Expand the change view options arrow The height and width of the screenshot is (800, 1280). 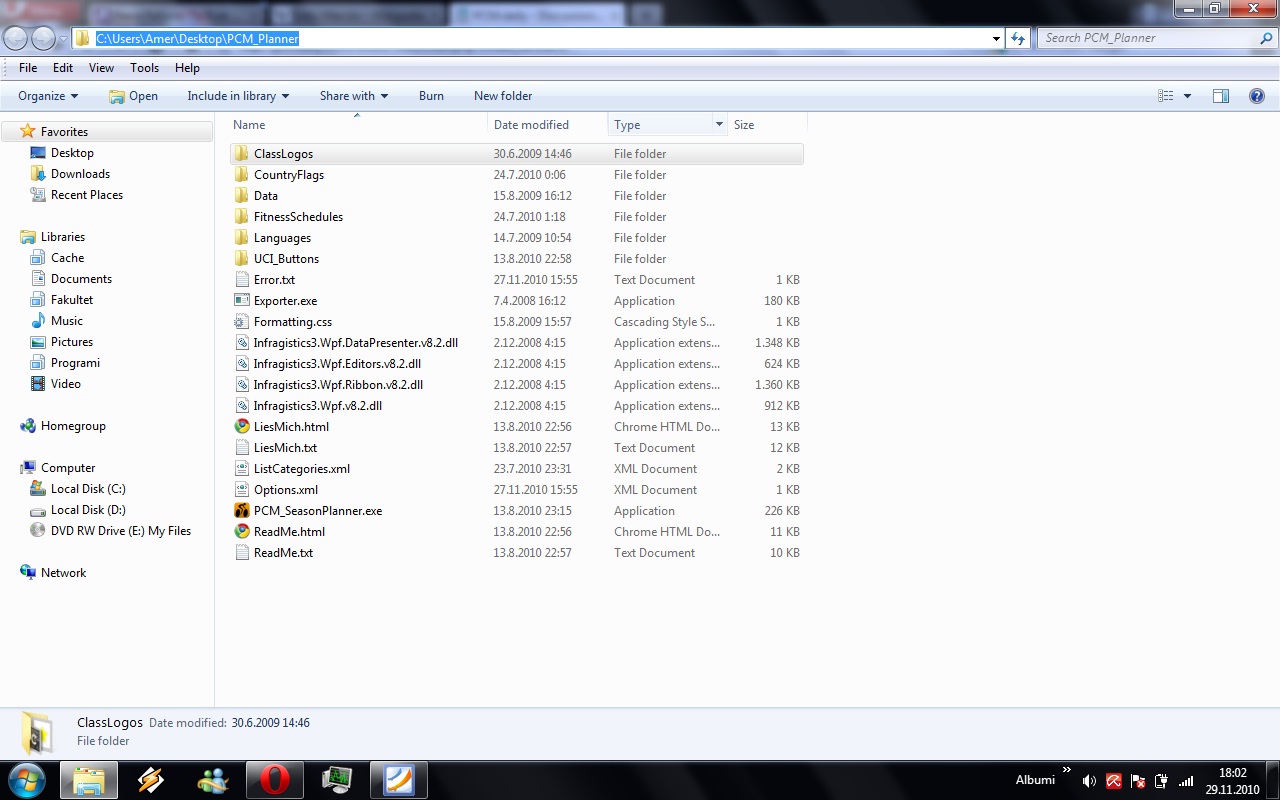pyautogui.click(x=1187, y=96)
